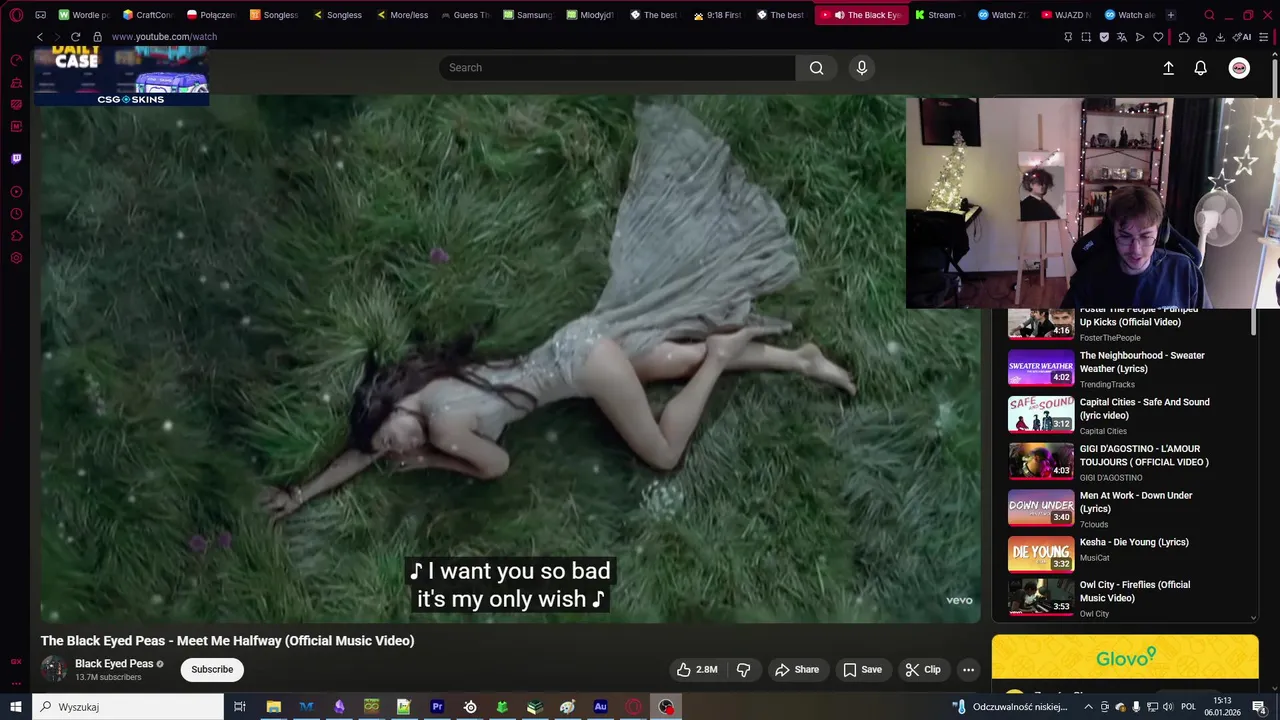1280x720 pixels.
Task: Open Sweater Weather video thumbnail
Action: (x=1041, y=368)
